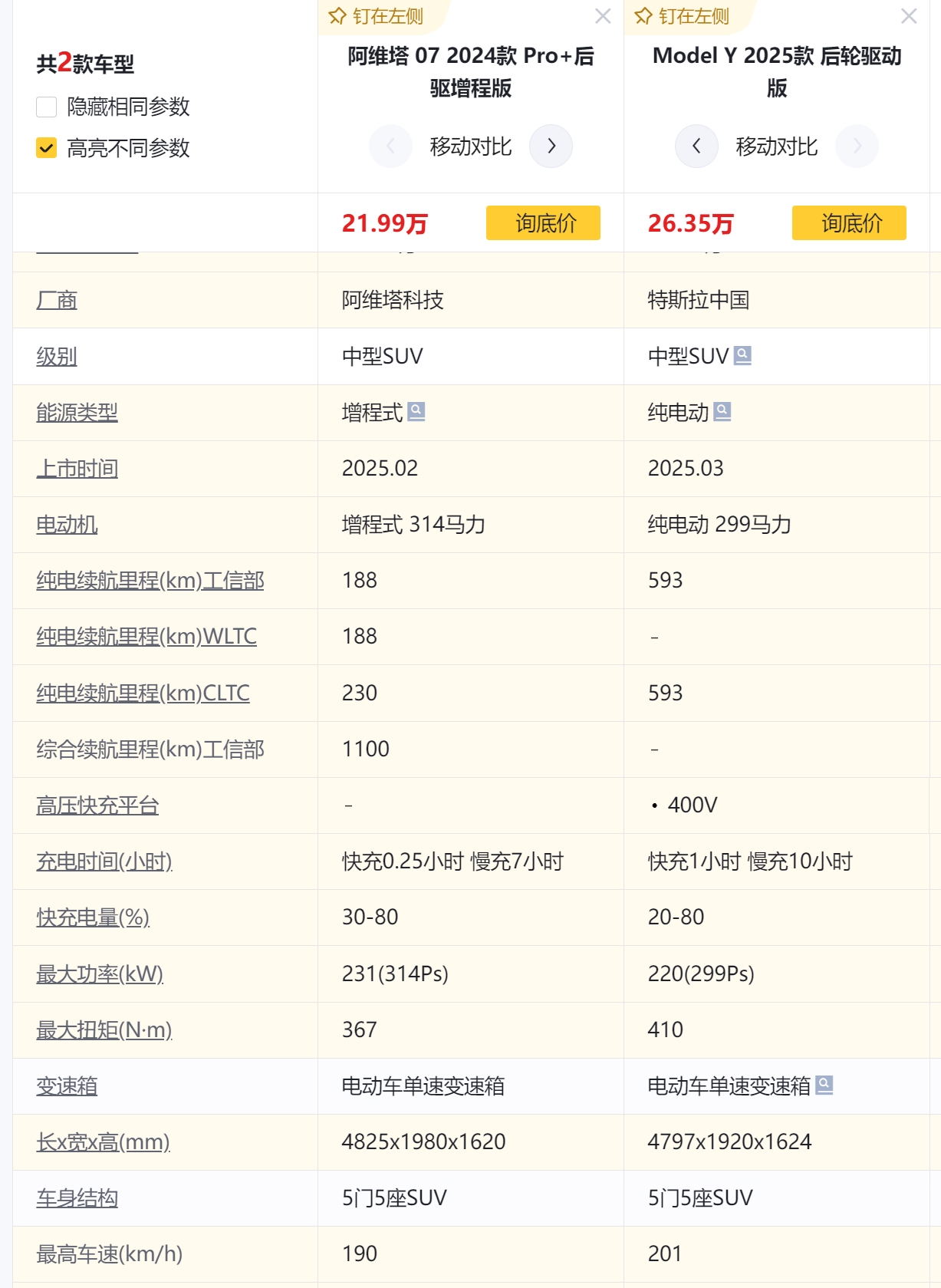The width and height of the screenshot is (941, 1288).
Task: Click 移动对比 label under 阿维塔 07
Action: [471, 146]
